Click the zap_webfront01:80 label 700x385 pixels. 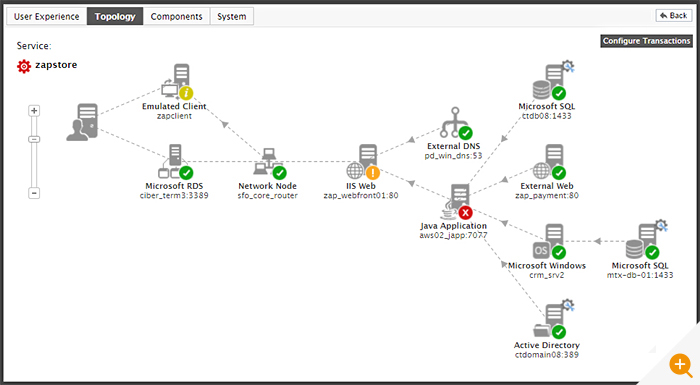coord(361,196)
